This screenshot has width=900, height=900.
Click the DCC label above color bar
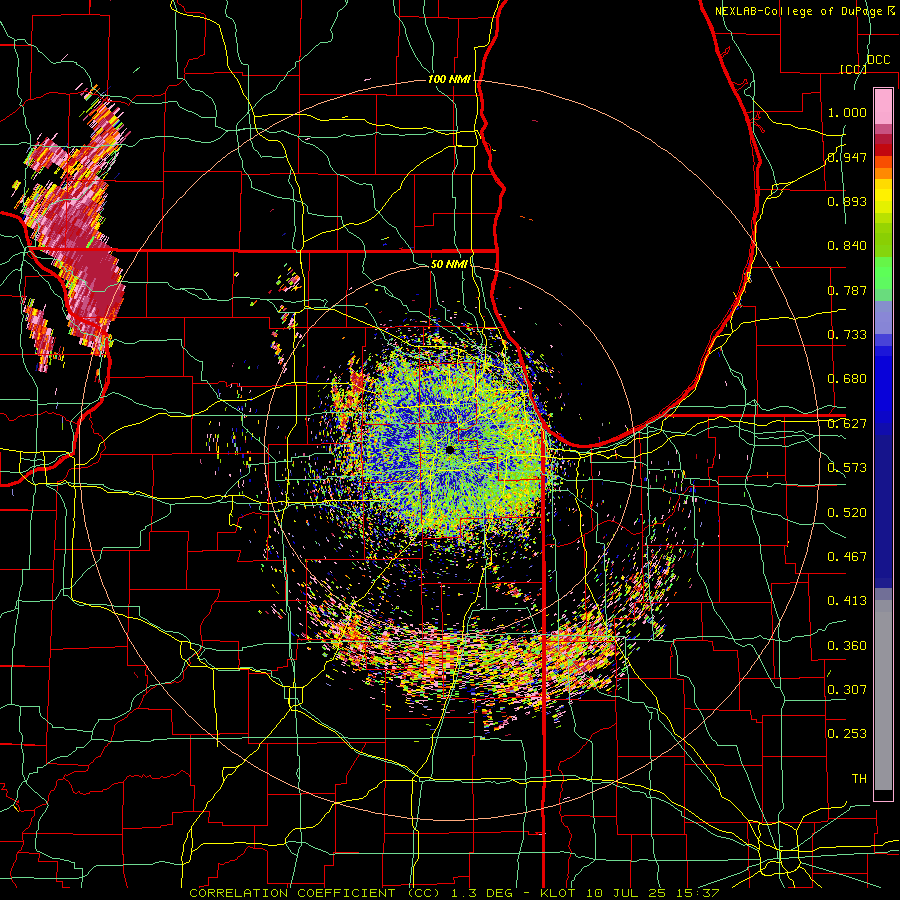[x=879, y=60]
